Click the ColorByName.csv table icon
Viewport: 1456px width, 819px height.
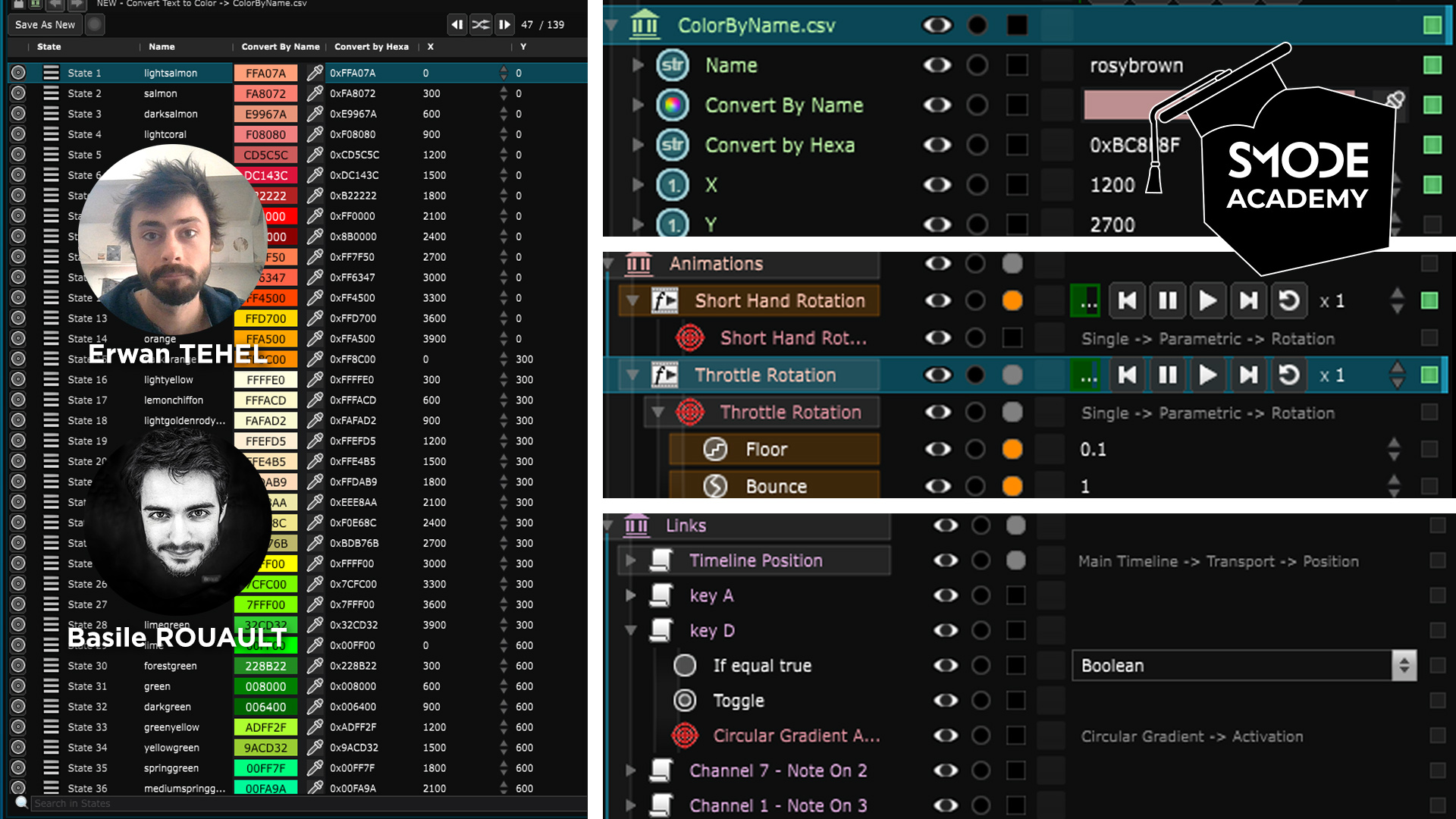pyautogui.click(x=645, y=25)
